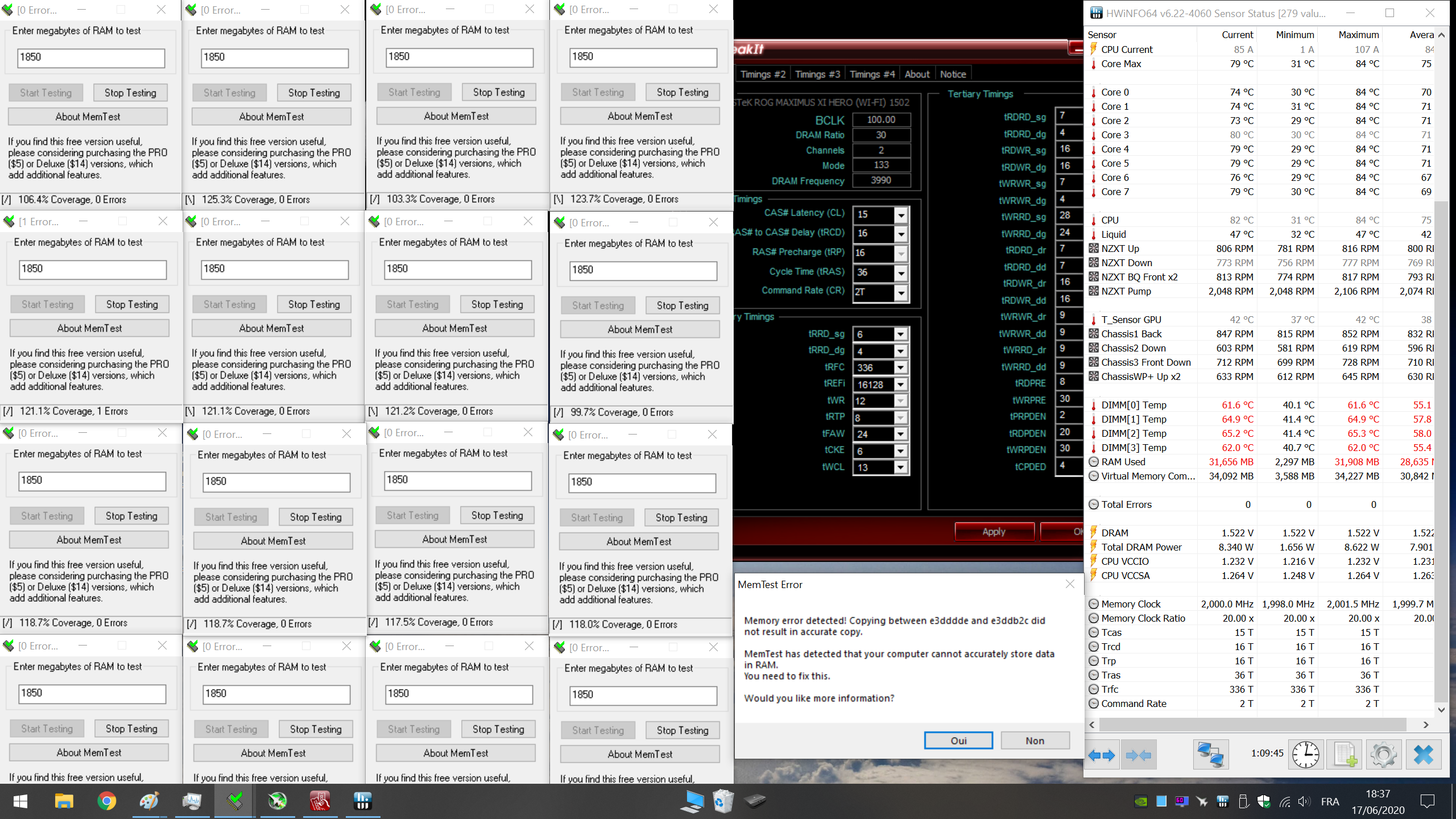Stop Testing in the 99.7% Coverage MemTest window
The width and height of the screenshot is (1456, 819).
pyautogui.click(x=682, y=305)
